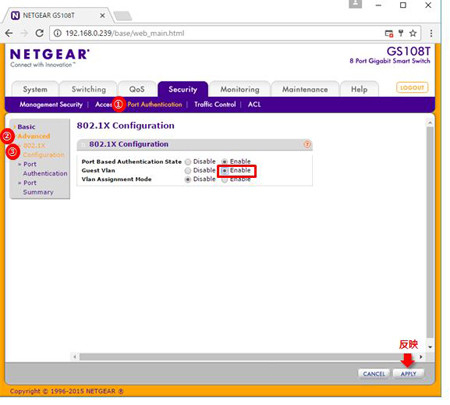The image size is (450, 405).
Task: Click the GS108T model name text
Action: (408, 51)
